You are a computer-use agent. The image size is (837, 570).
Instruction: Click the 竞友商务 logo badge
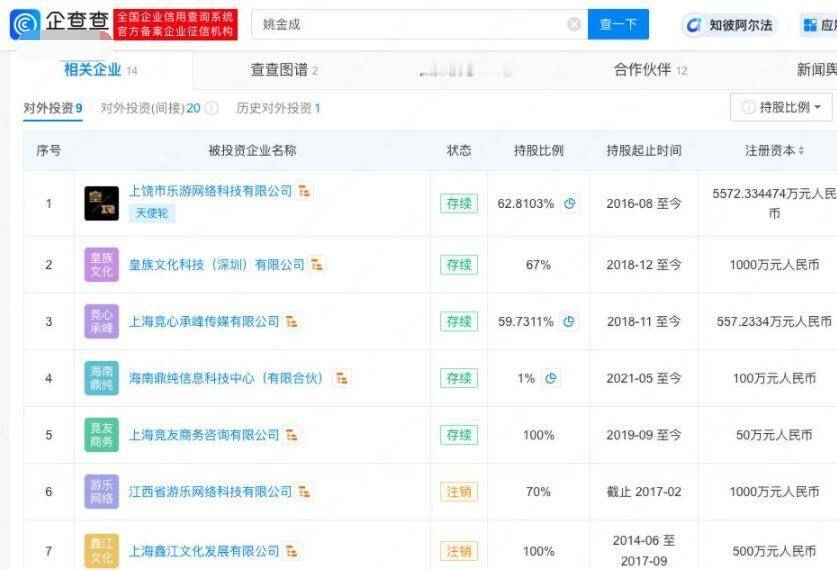click(101, 435)
